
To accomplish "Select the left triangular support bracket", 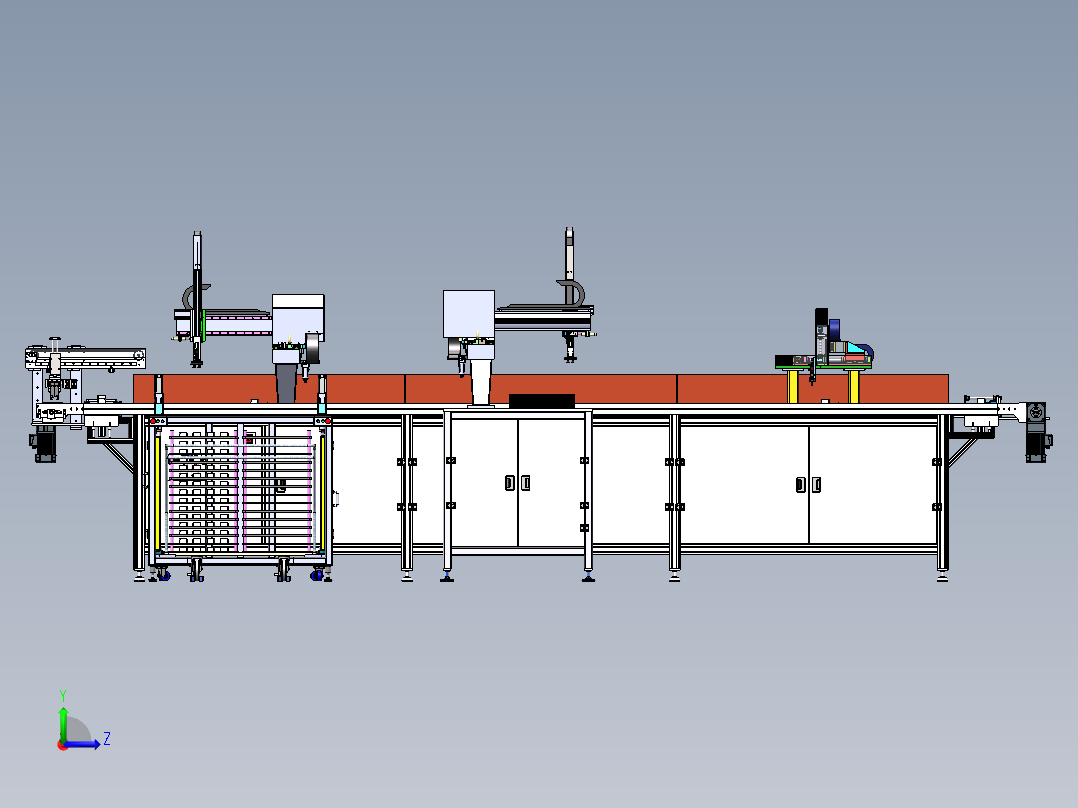I will [x=119, y=457].
